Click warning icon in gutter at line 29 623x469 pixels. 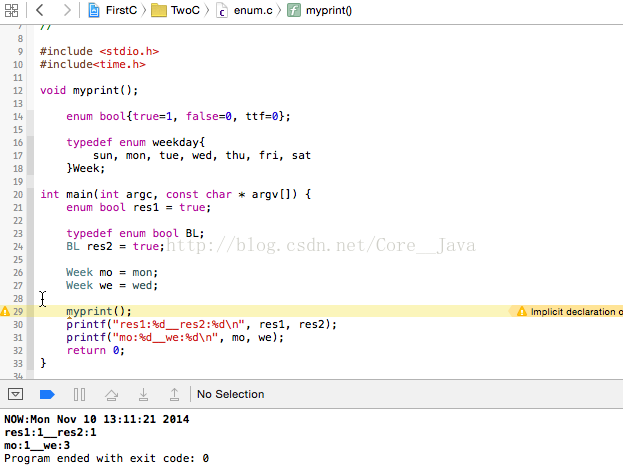click(5, 311)
